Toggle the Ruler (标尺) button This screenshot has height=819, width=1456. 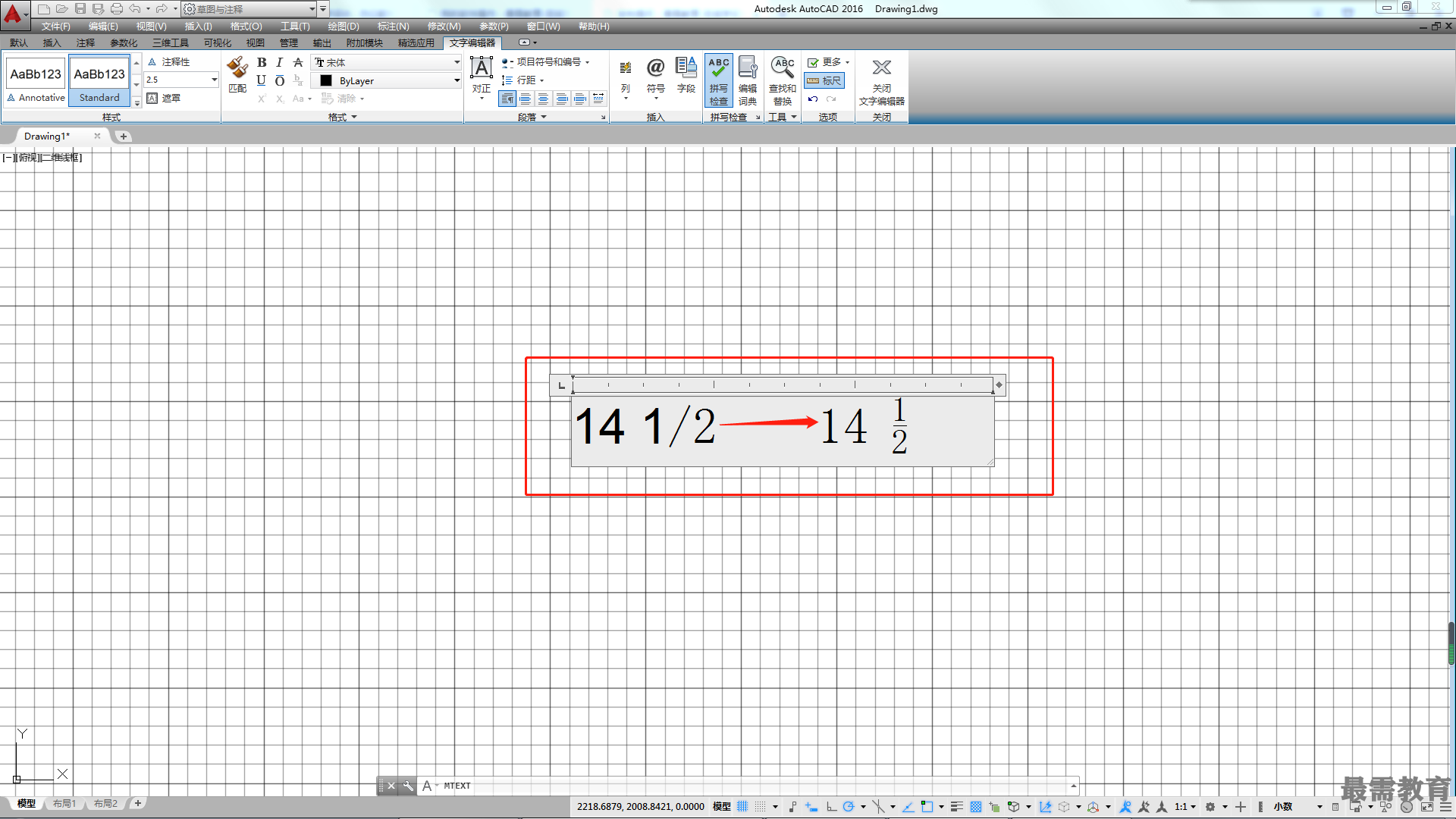point(824,80)
